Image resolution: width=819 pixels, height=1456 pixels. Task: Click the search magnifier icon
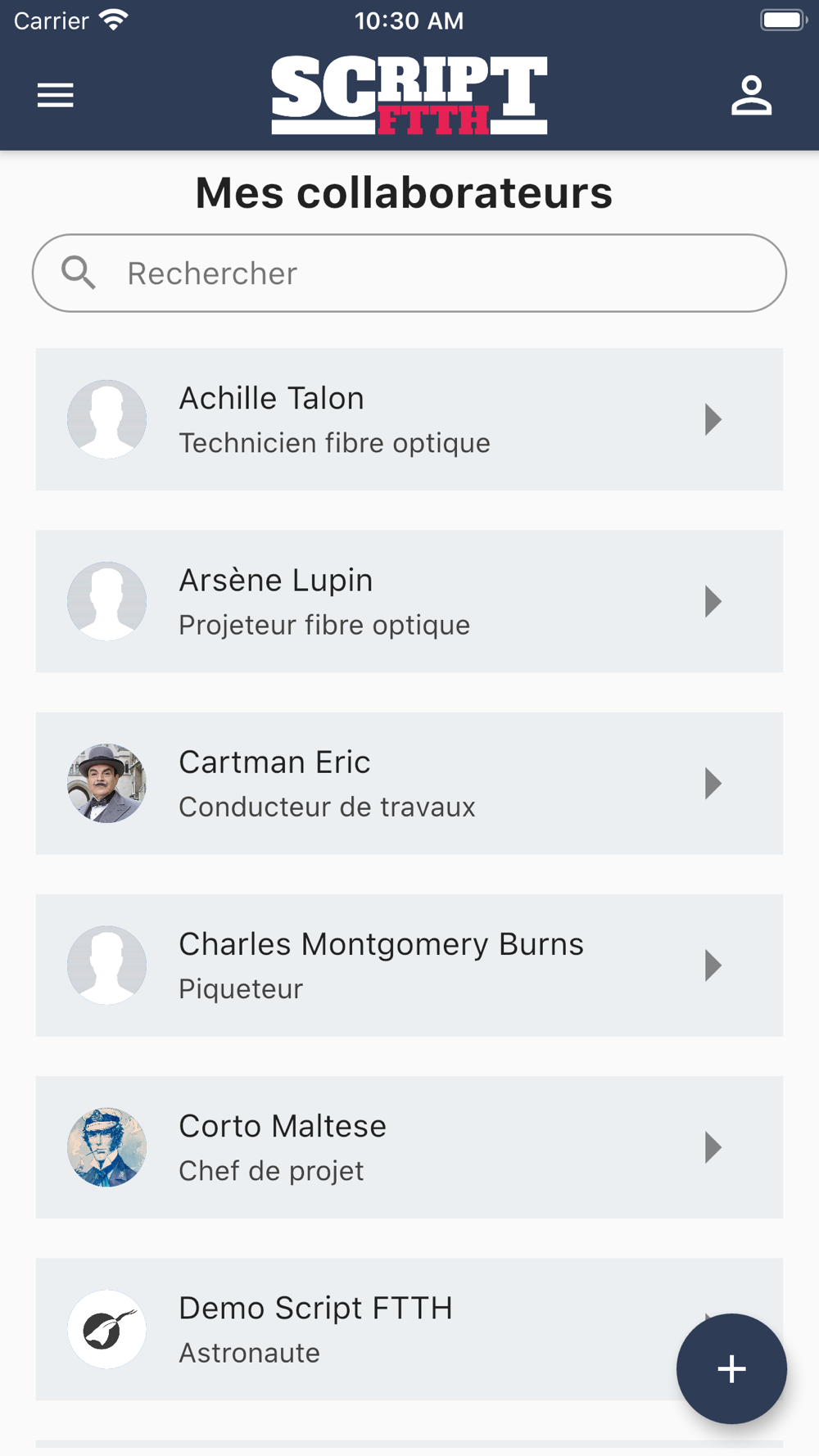pos(79,273)
